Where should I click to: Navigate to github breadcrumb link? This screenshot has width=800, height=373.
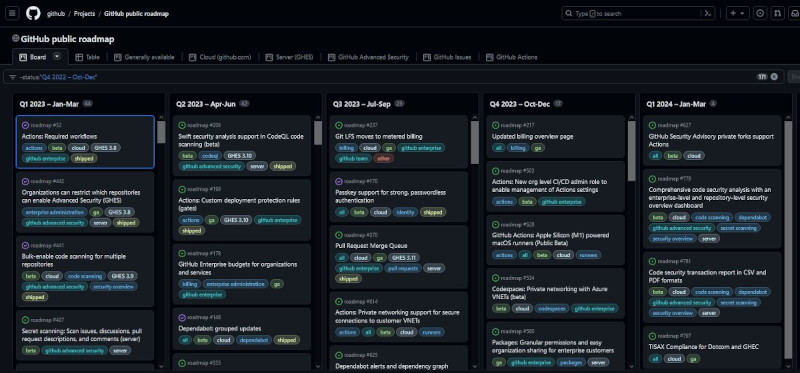(x=56, y=14)
